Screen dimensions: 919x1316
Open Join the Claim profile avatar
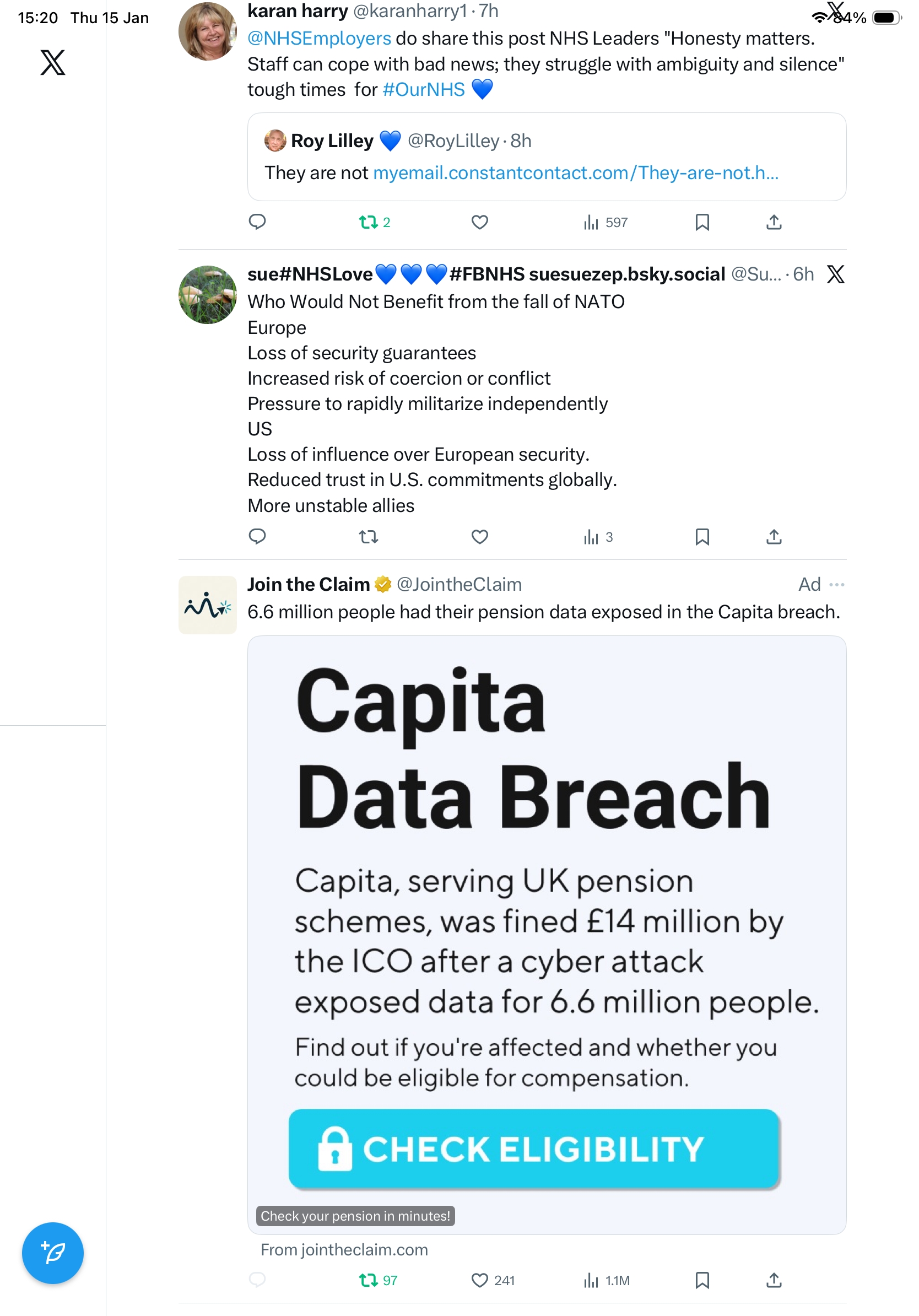[207, 605]
